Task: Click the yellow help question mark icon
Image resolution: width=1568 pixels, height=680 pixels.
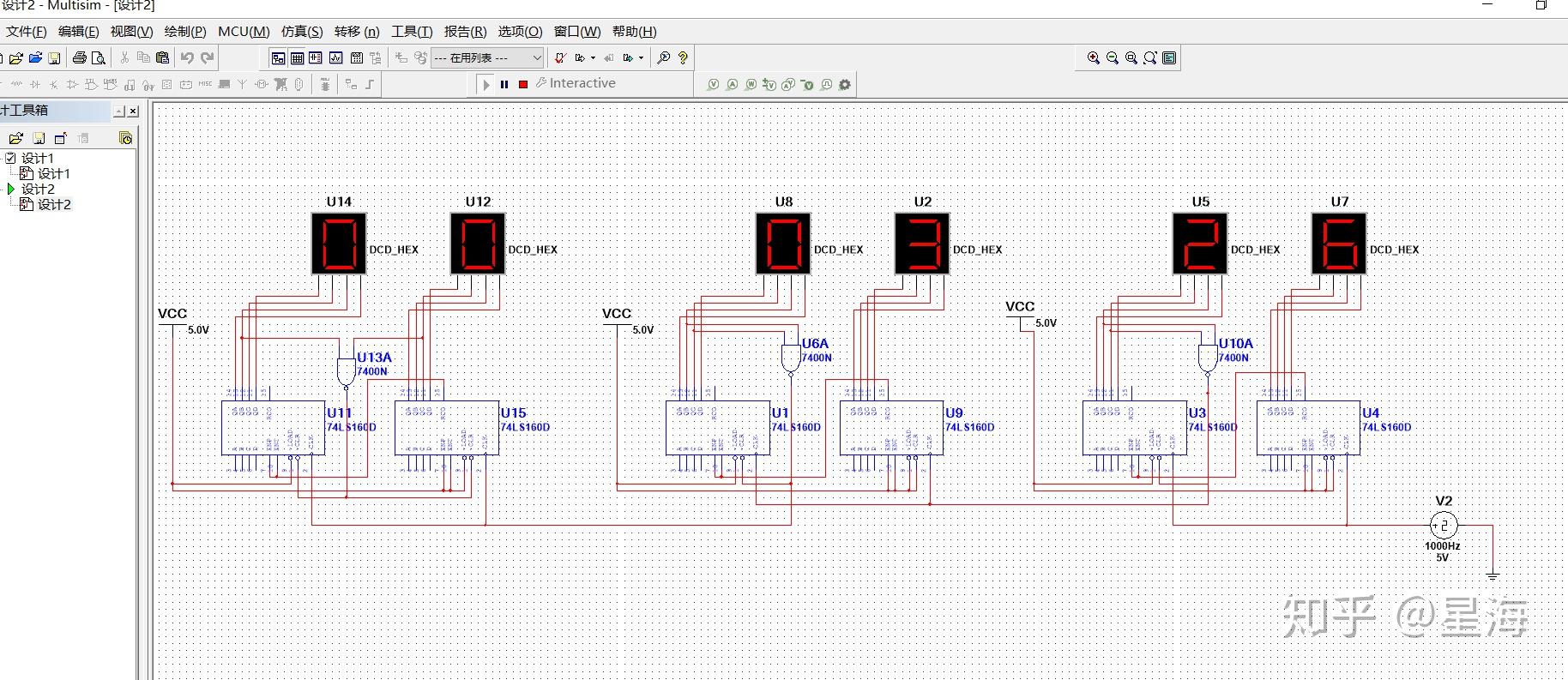Action: pos(683,58)
